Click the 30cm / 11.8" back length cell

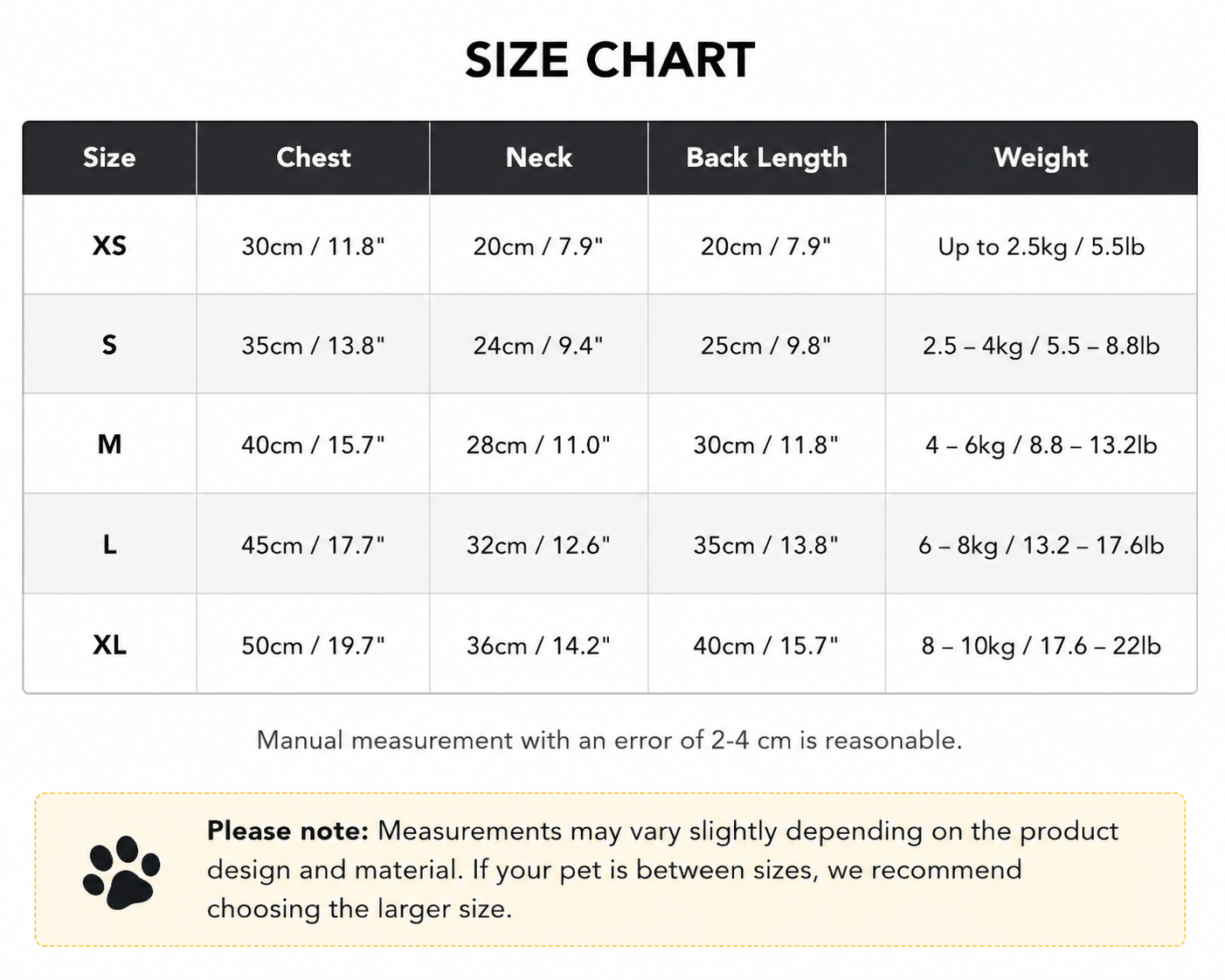tap(765, 445)
